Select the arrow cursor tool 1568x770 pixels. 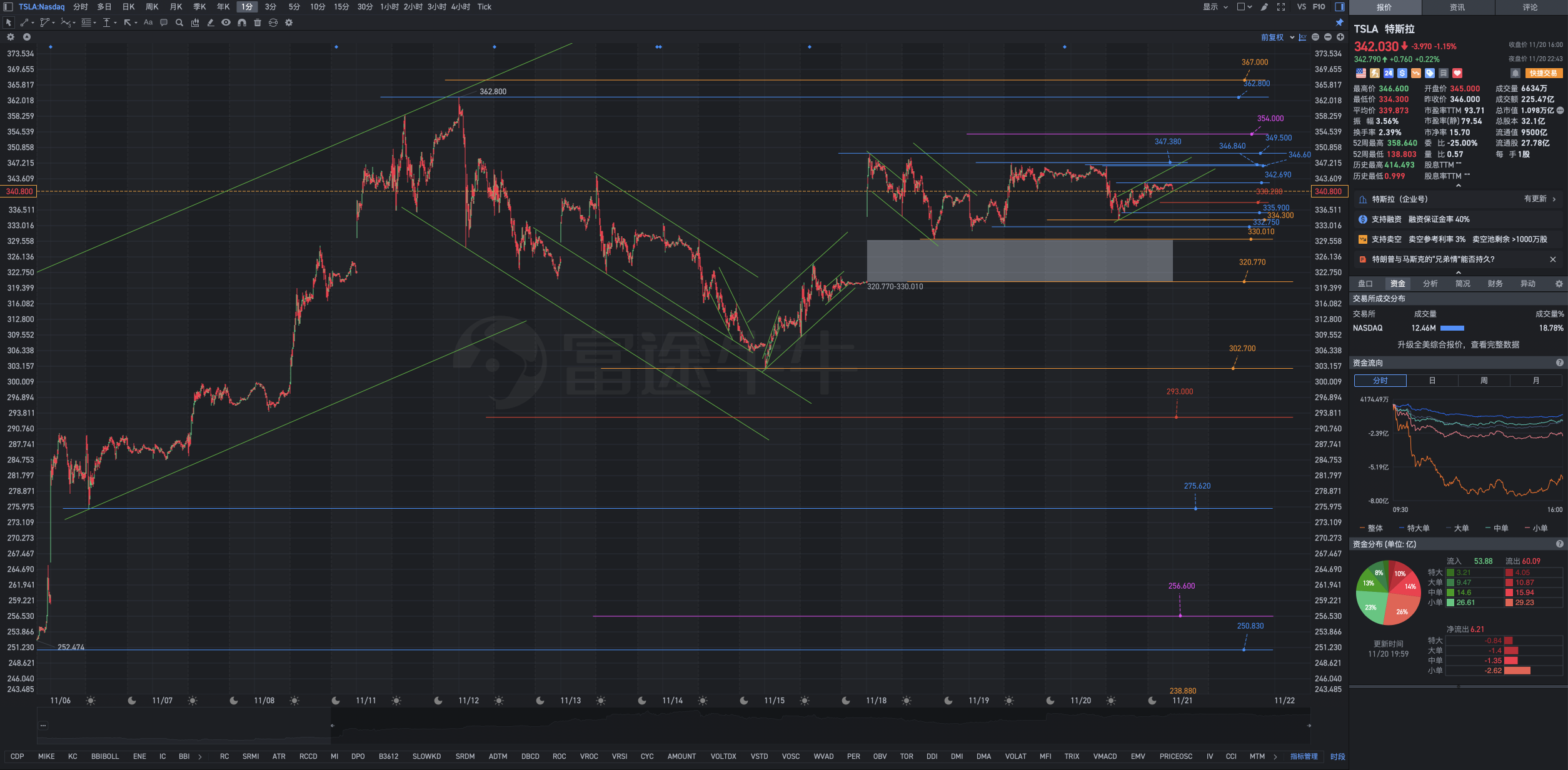point(9,22)
